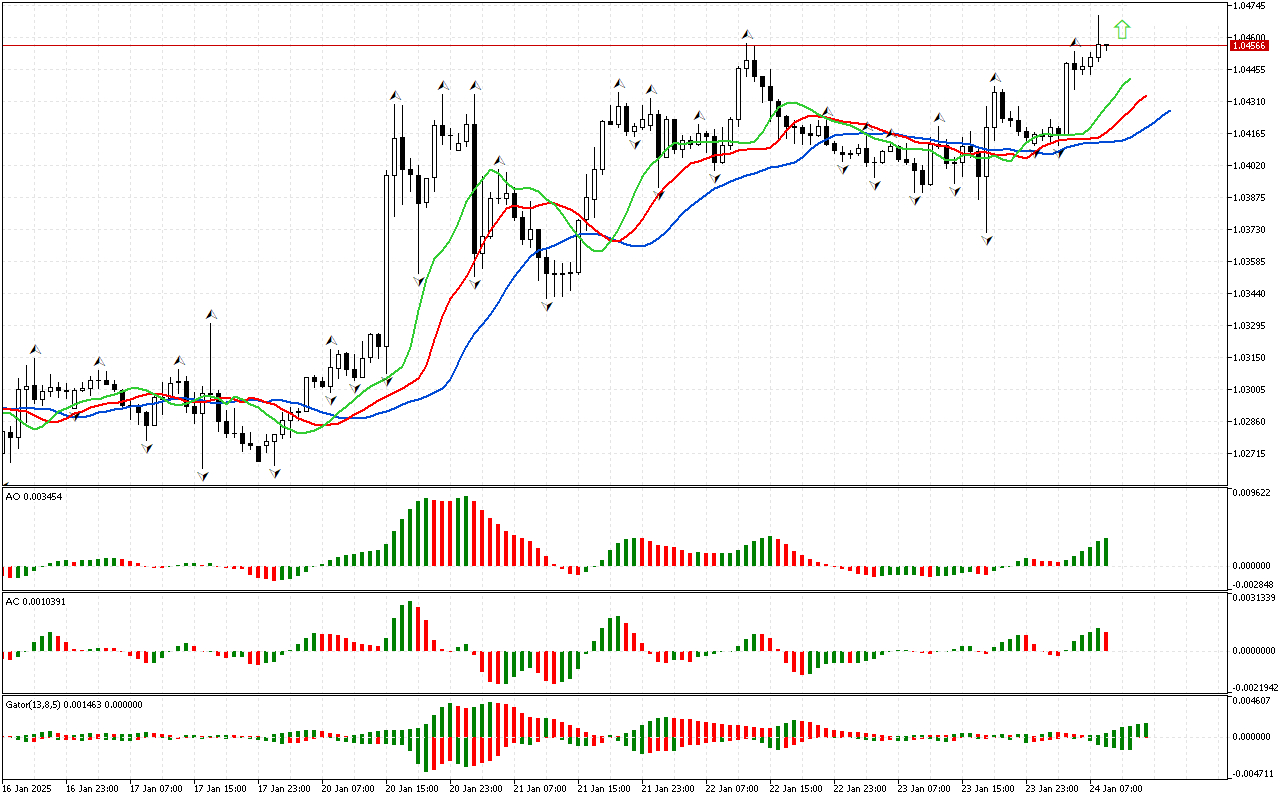This screenshot has width=1280, height=800.
Task: Click price axis label 1.04310
Action: [x=1250, y=102]
